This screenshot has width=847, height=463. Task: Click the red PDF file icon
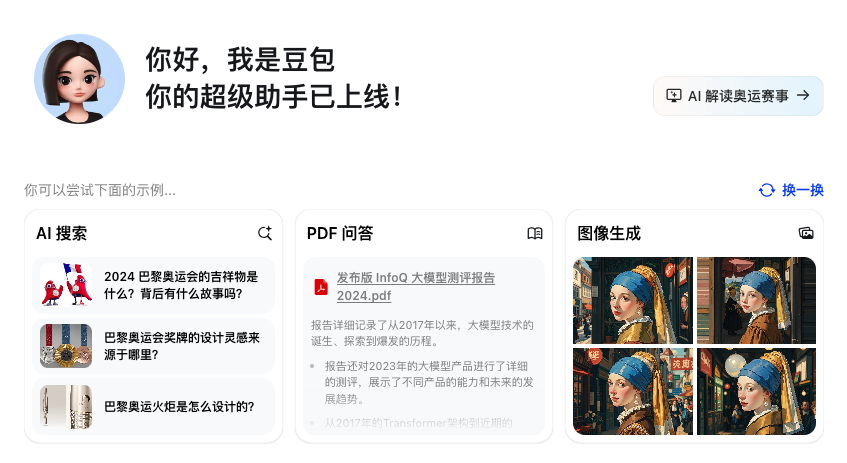click(x=321, y=286)
